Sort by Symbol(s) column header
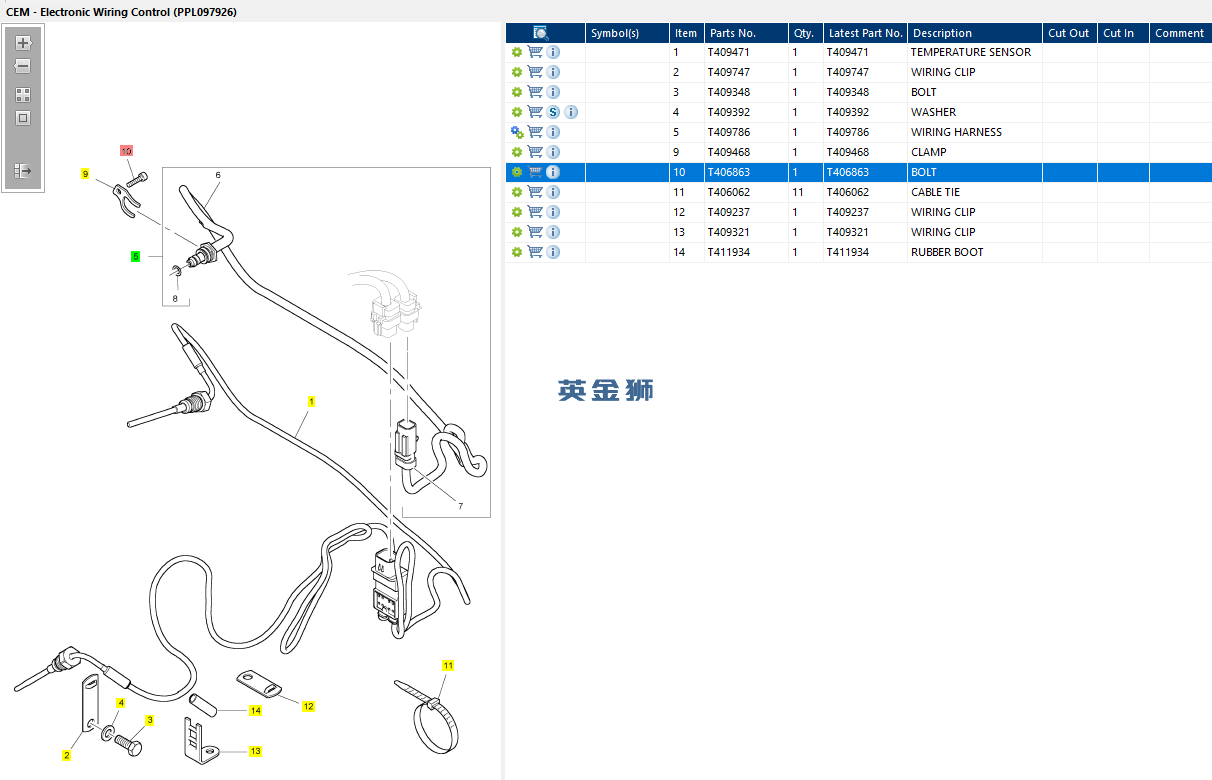 coord(627,33)
